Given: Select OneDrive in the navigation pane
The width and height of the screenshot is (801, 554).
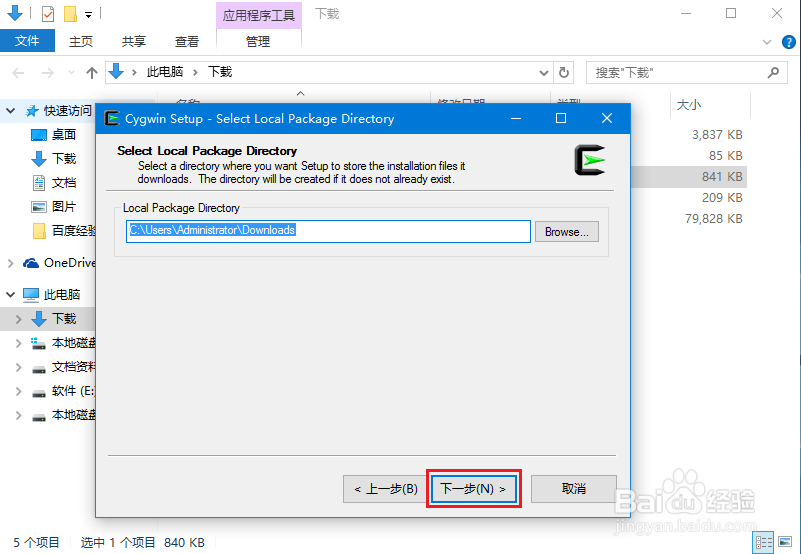Looking at the screenshot, I should click(x=69, y=263).
